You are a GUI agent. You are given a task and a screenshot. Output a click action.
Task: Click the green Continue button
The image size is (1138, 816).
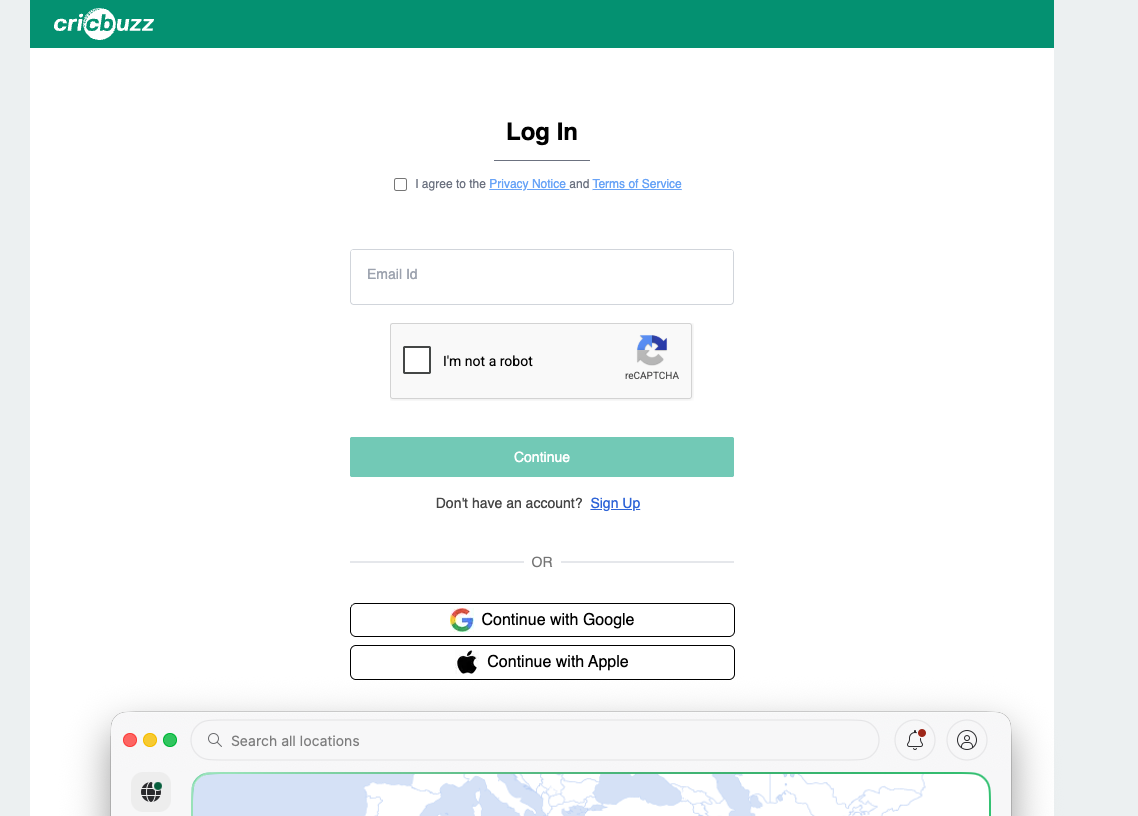(541, 457)
